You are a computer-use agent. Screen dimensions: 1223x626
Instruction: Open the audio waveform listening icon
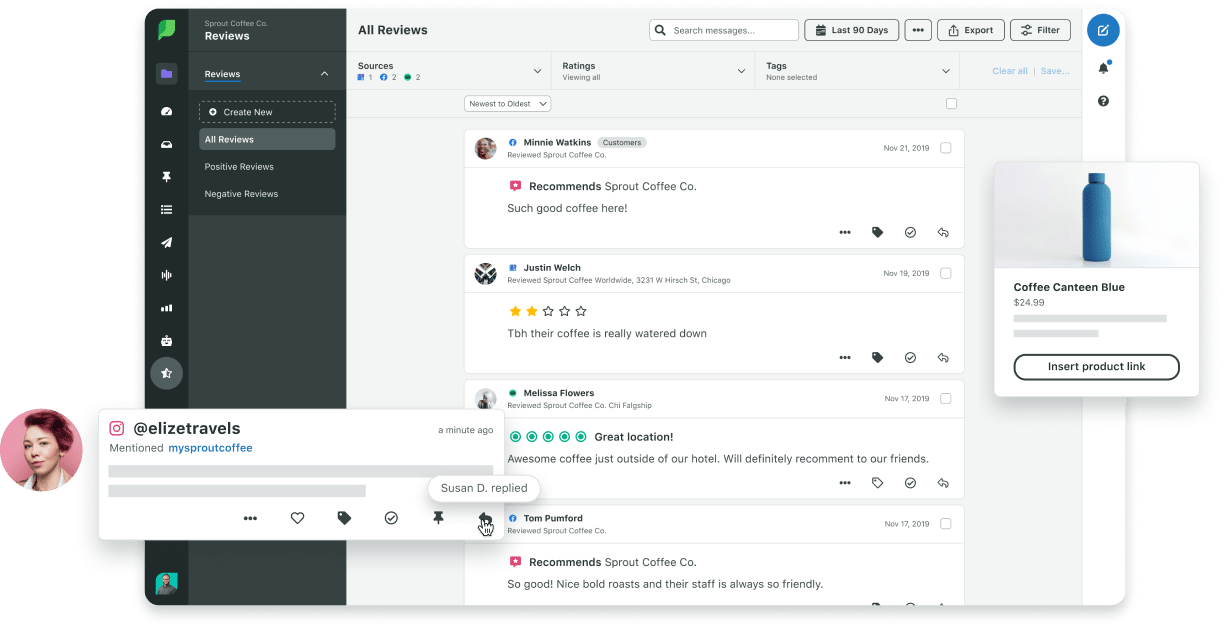(166, 275)
